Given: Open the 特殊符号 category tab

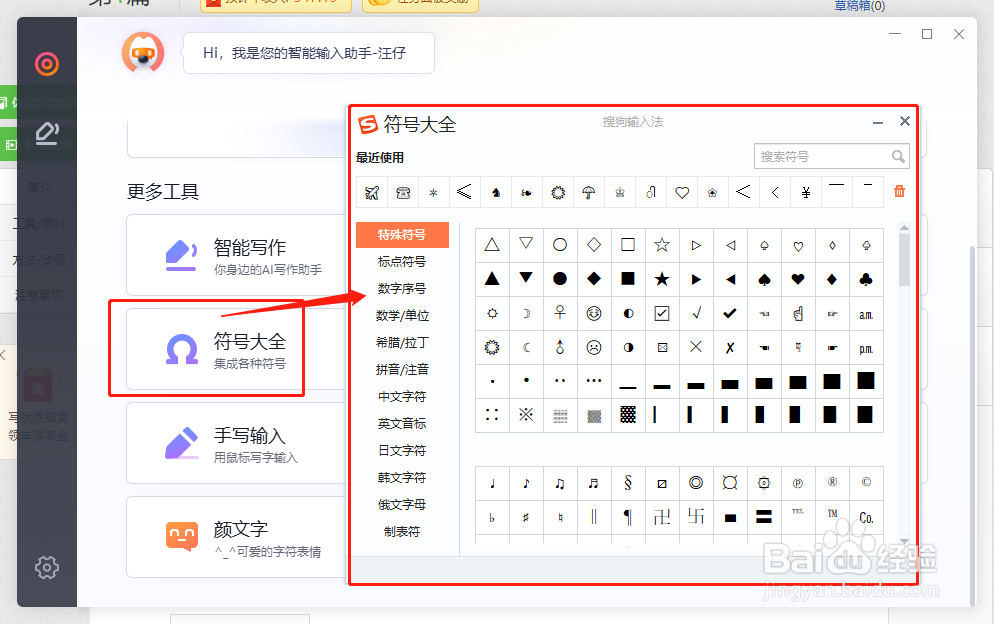Looking at the screenshot, I should pos(402,235).
